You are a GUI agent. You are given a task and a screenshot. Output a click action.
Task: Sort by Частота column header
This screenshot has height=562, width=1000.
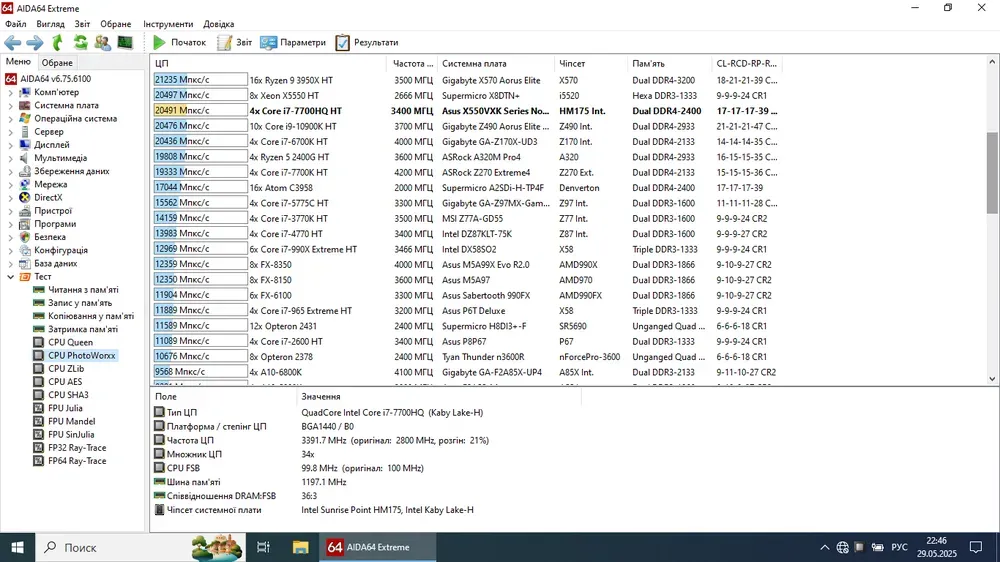[x=413, y=63]
